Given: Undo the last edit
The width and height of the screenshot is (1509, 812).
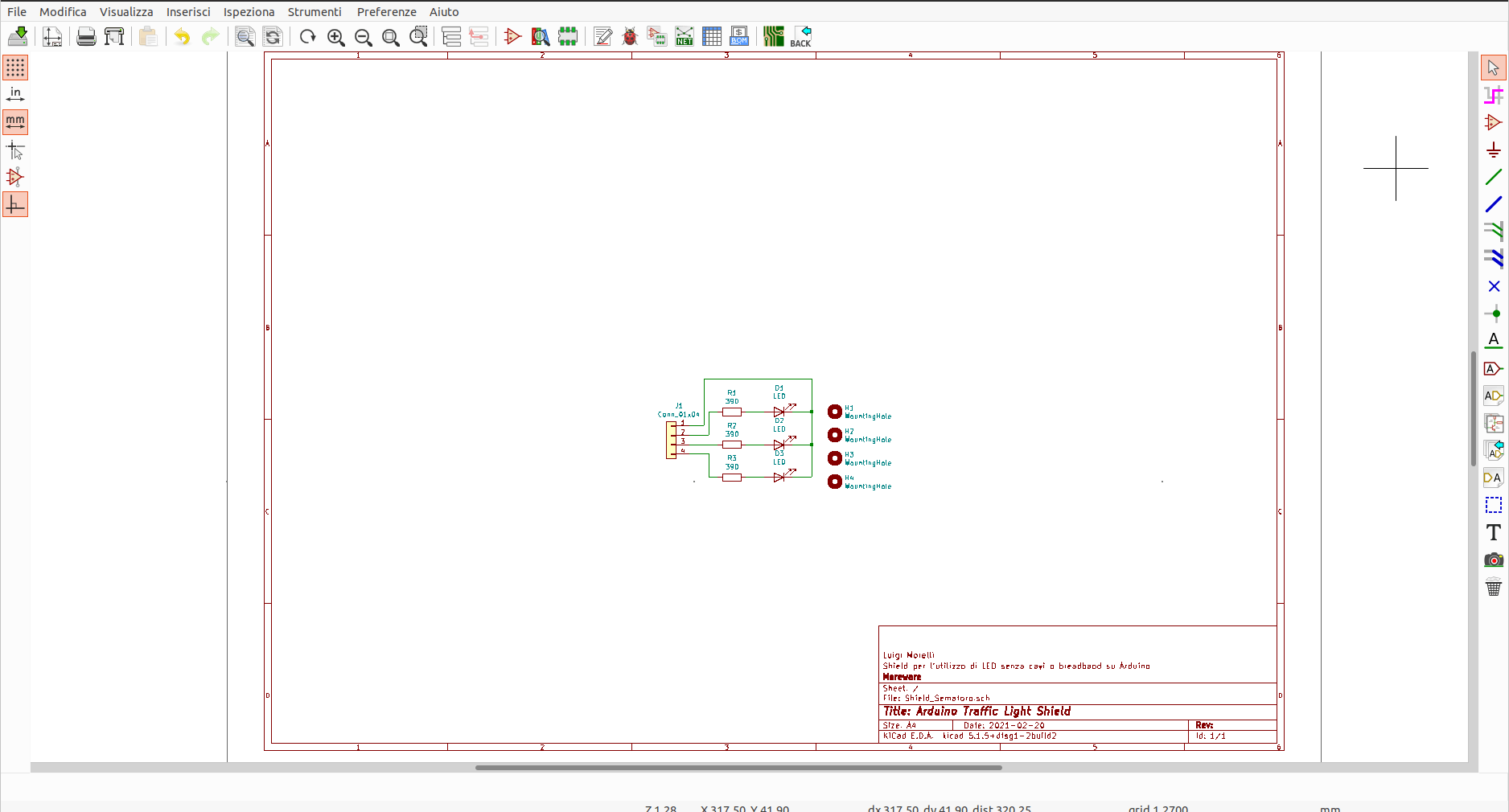Looking at the screenshot, I should 183,36.
